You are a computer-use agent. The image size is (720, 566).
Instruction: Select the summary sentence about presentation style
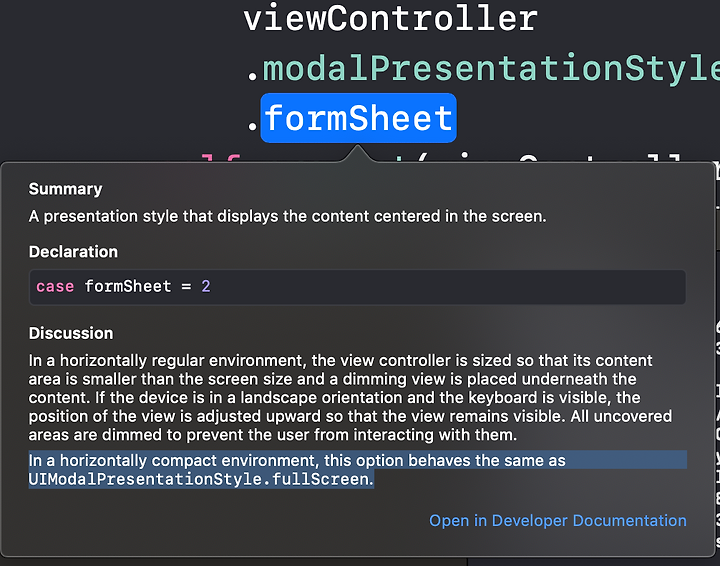pyautogui.click(x=287, y=216)
